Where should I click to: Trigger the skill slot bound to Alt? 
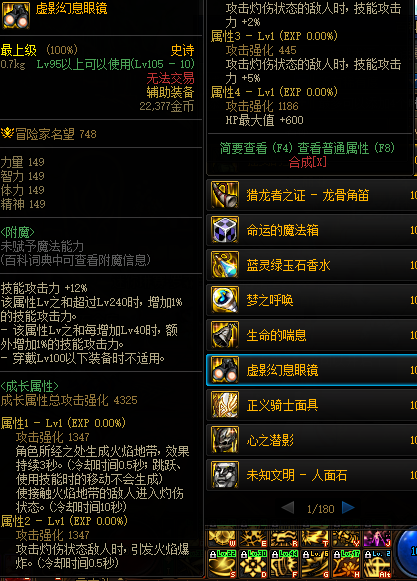pyautogui.click(x=377, y=563)
